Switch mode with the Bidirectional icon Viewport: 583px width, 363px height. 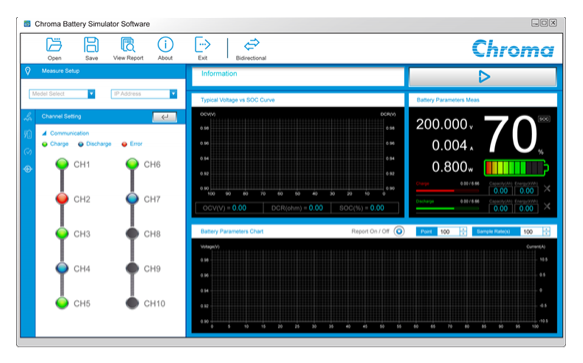[252, 45]
